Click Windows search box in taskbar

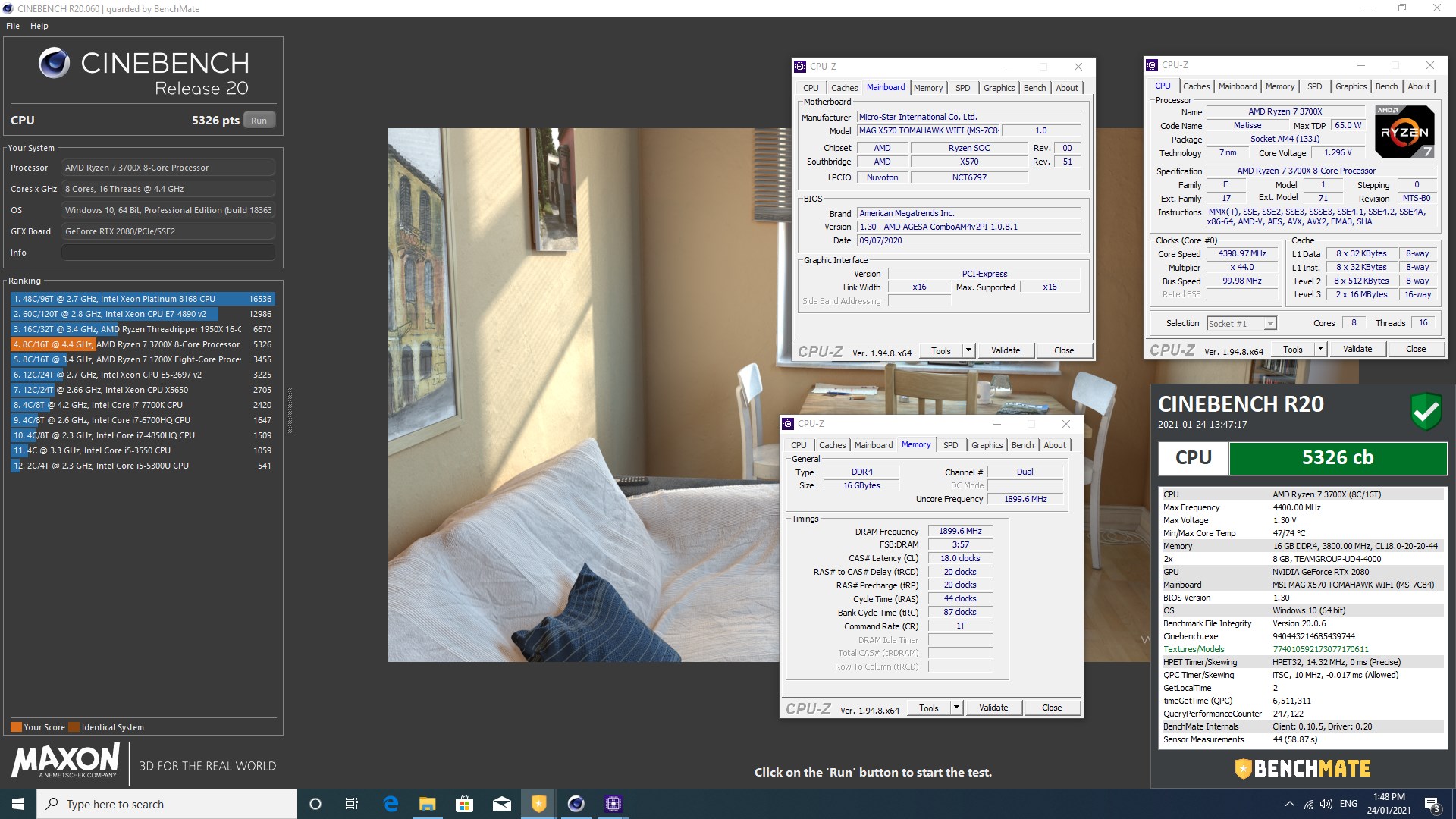click(x=167, y=804)
